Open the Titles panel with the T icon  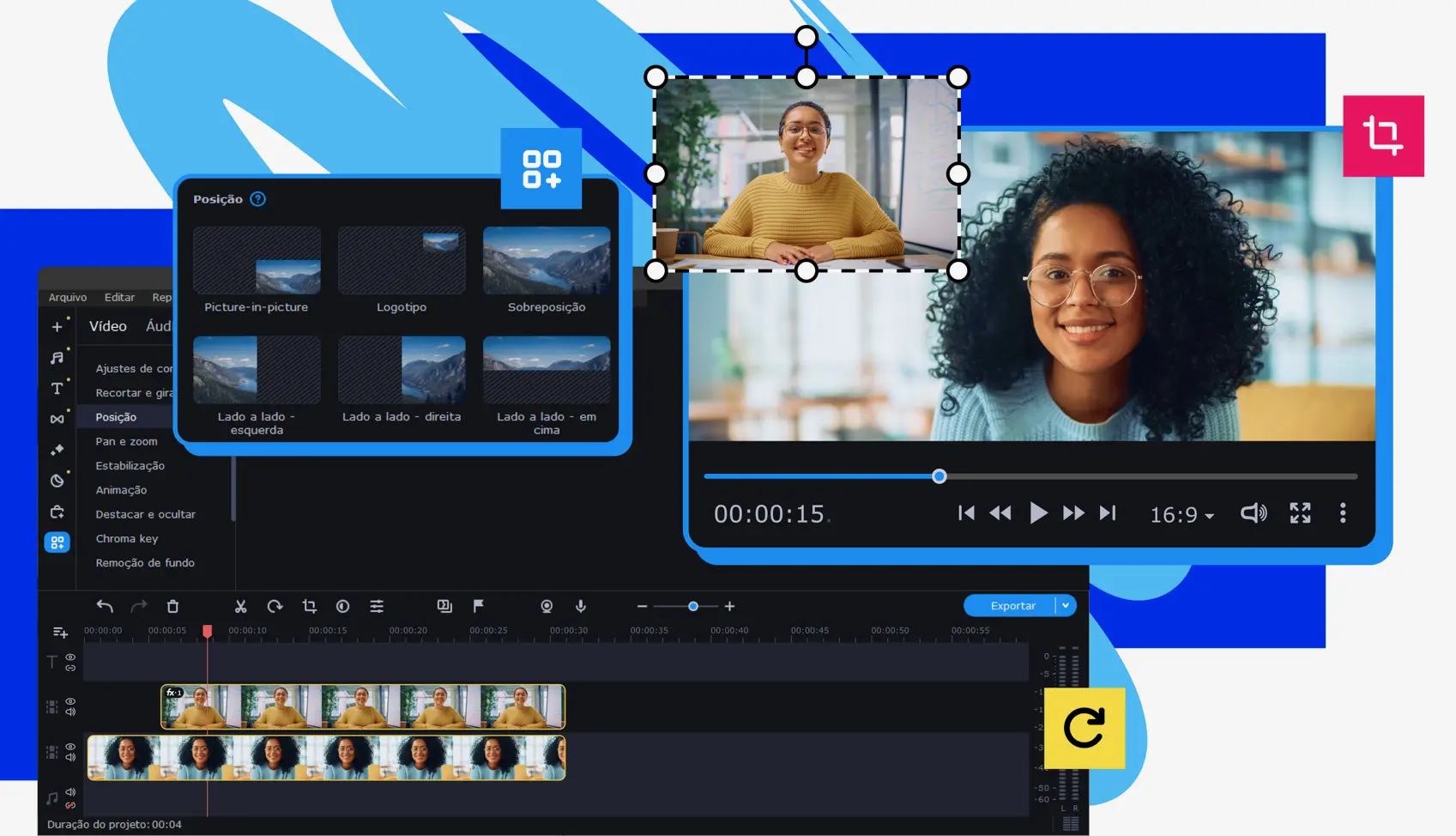click(57, 388)
